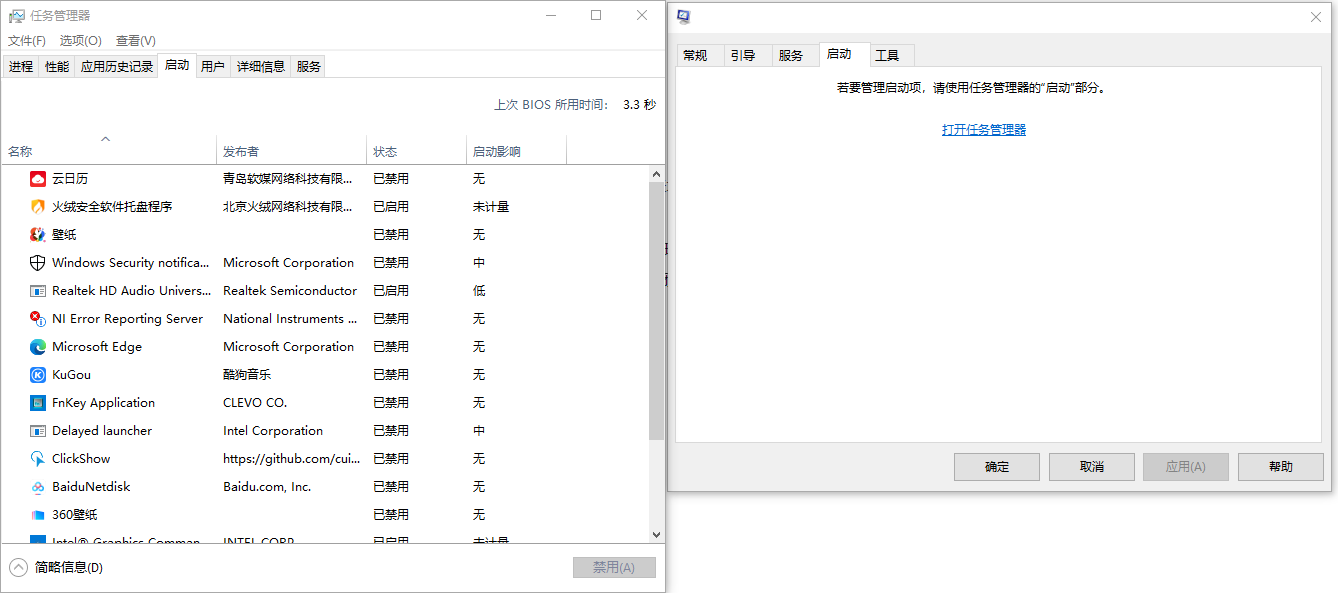Click the 云日历 app icon
Image resolution: width=1338 pixels, height=593 pixels.
tap(38, 179)
